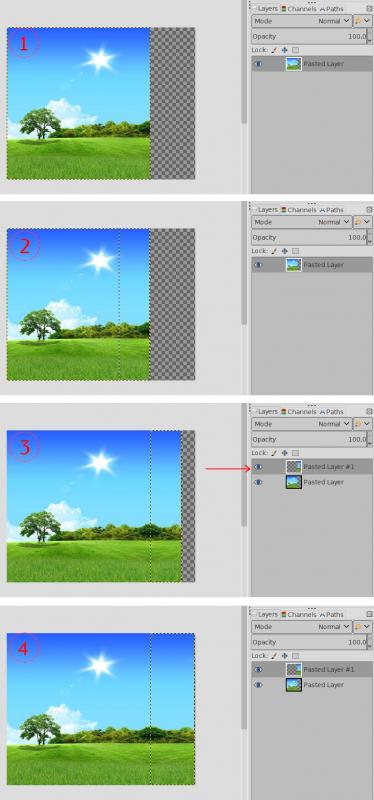374x800 pixels.
Task: Switch to the Paths tab in step 3 panel
Action: coord(332,411)
